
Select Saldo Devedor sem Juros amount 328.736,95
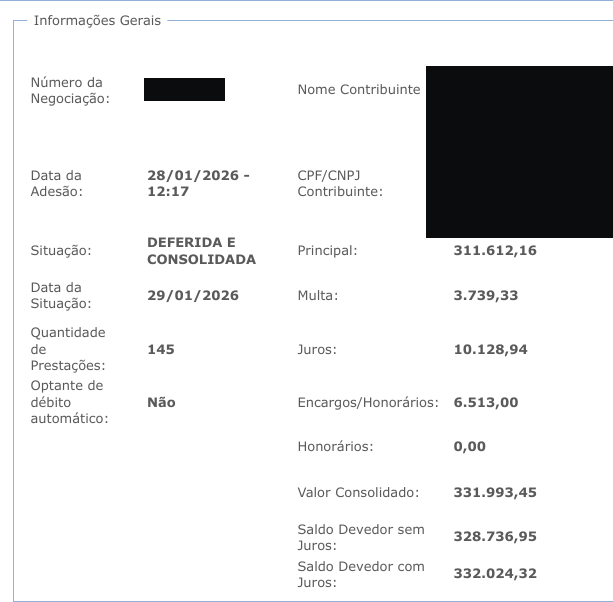pyautogui.click(x=495, y=537)
